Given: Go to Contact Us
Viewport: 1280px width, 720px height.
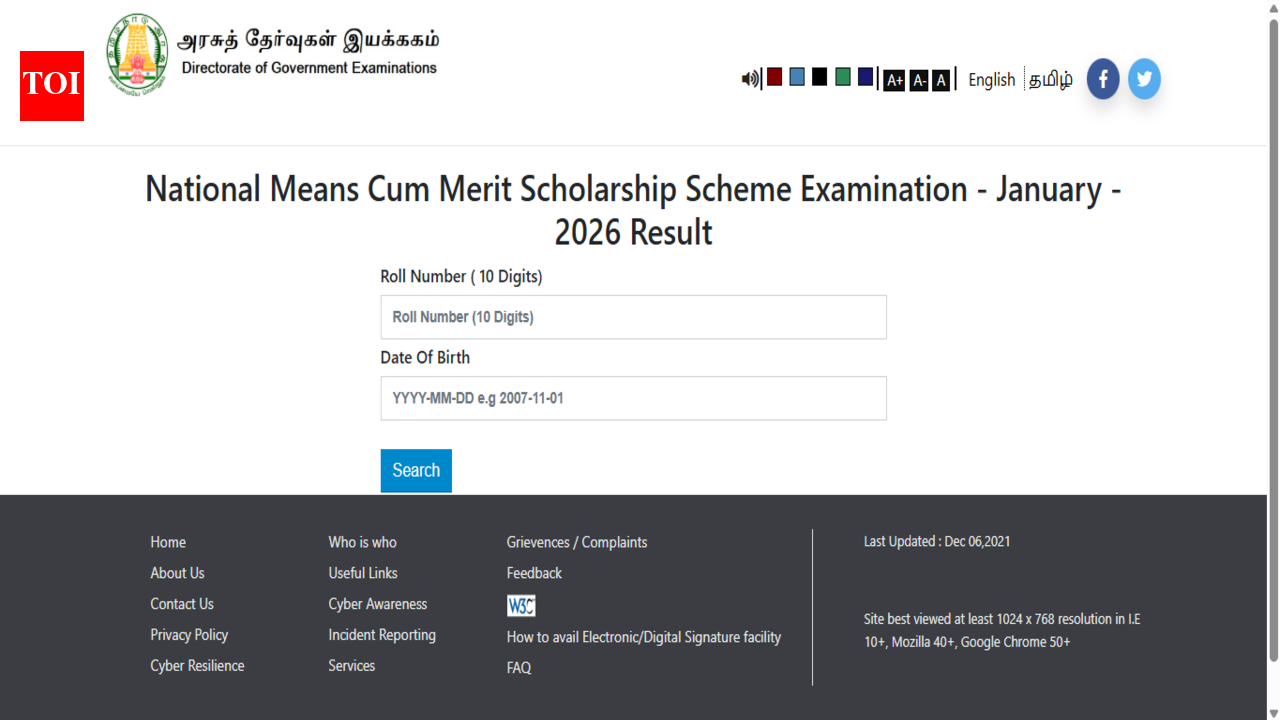Looking at the screenshot, I should click(181, 604).
